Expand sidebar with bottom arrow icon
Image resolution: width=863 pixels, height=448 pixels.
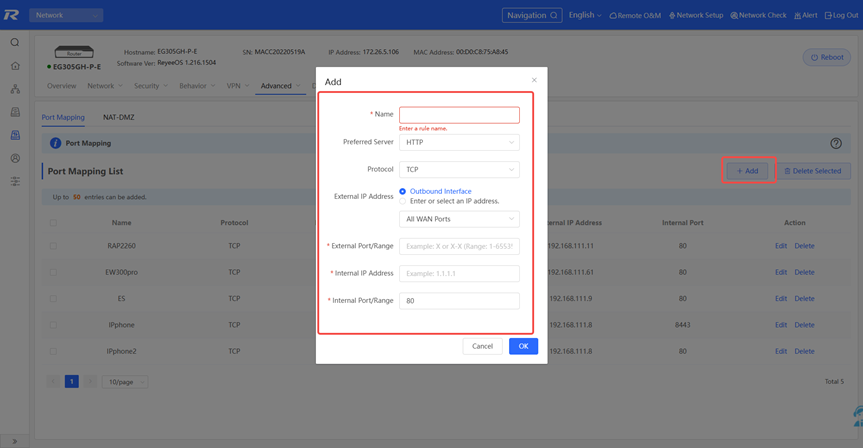click(14, 441)
